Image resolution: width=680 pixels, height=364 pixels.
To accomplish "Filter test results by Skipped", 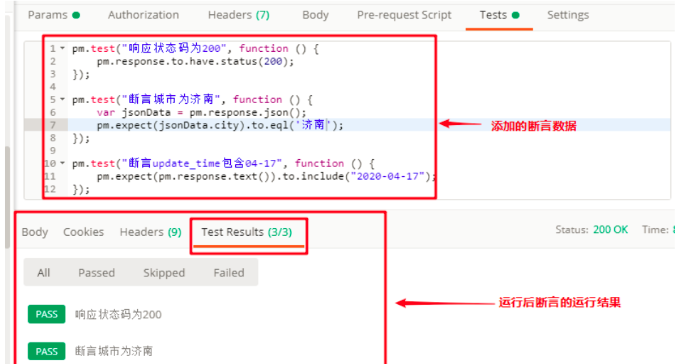I will [164, 273].
